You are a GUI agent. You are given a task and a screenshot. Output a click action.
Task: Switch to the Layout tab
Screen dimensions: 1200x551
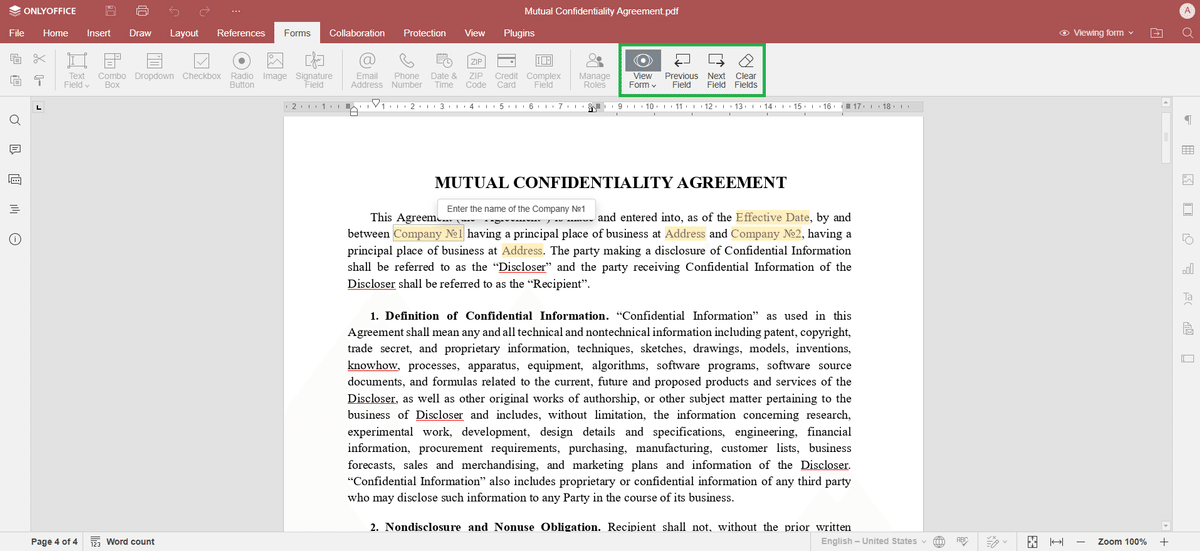click(x=184, y=33)
